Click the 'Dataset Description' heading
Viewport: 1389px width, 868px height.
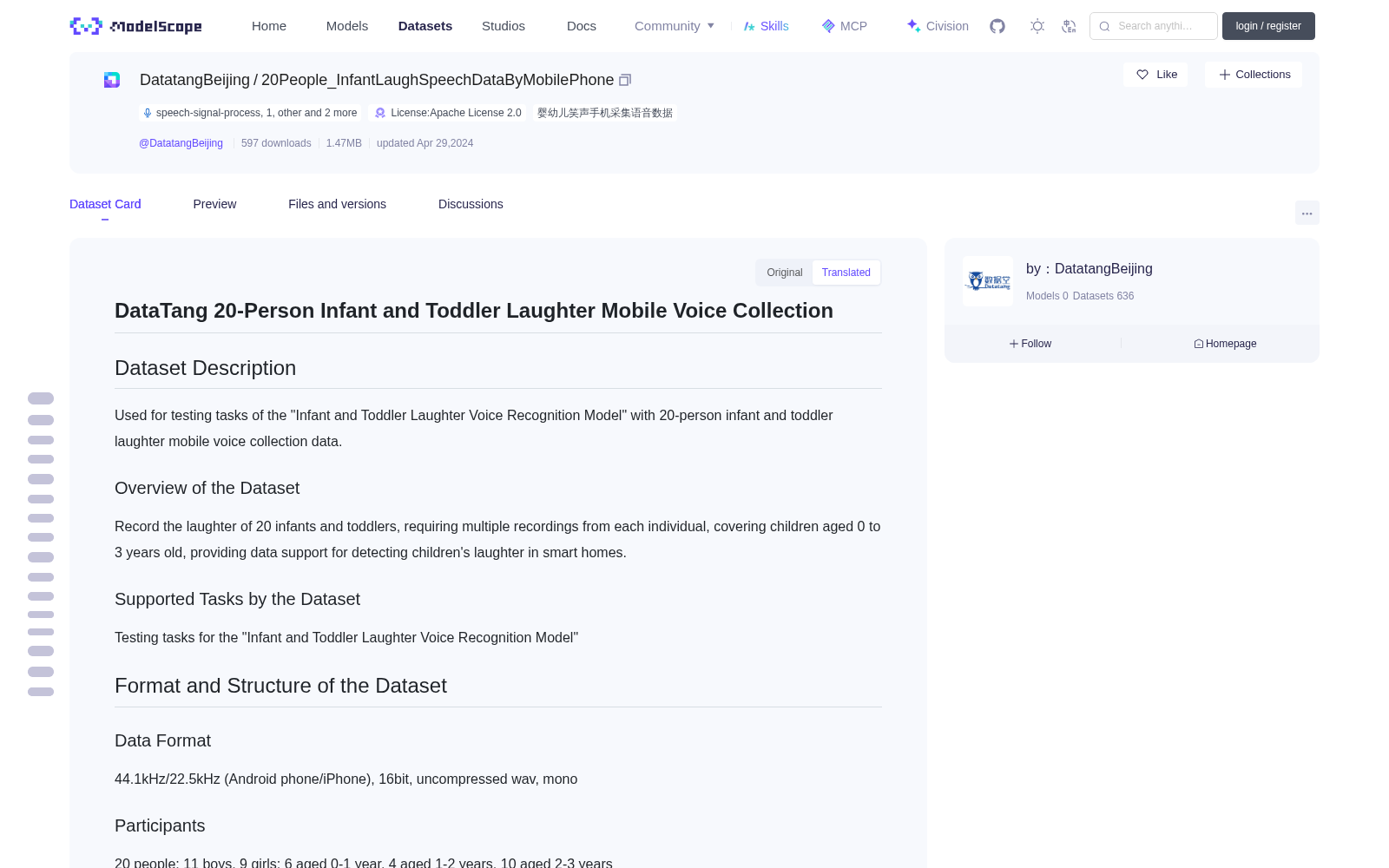(205, 368)
